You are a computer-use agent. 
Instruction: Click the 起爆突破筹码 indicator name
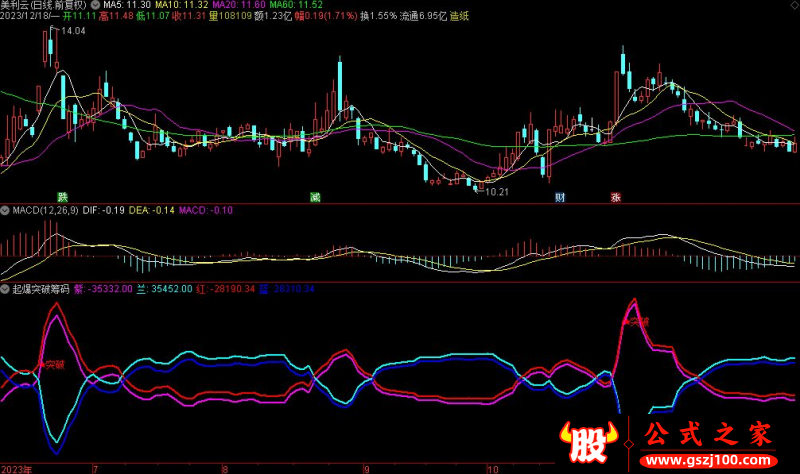(41, 289)
